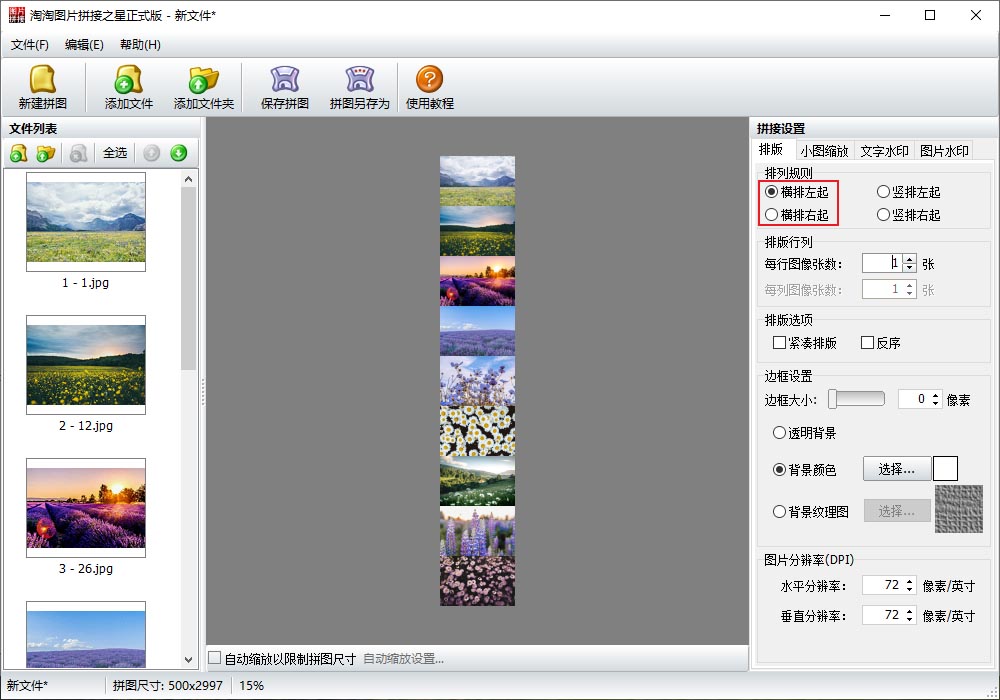Click file list scrollbar down arrow
This screenshot has width=1000, height=700.
(x=188, y=660)
